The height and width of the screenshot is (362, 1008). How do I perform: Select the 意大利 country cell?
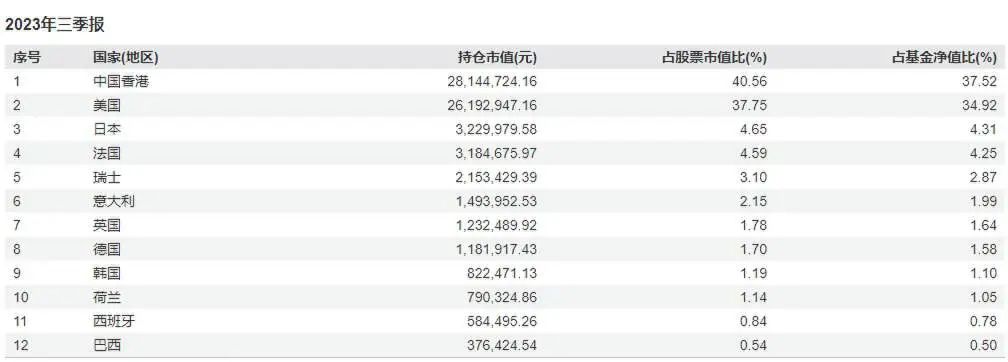tap(114, 201)
